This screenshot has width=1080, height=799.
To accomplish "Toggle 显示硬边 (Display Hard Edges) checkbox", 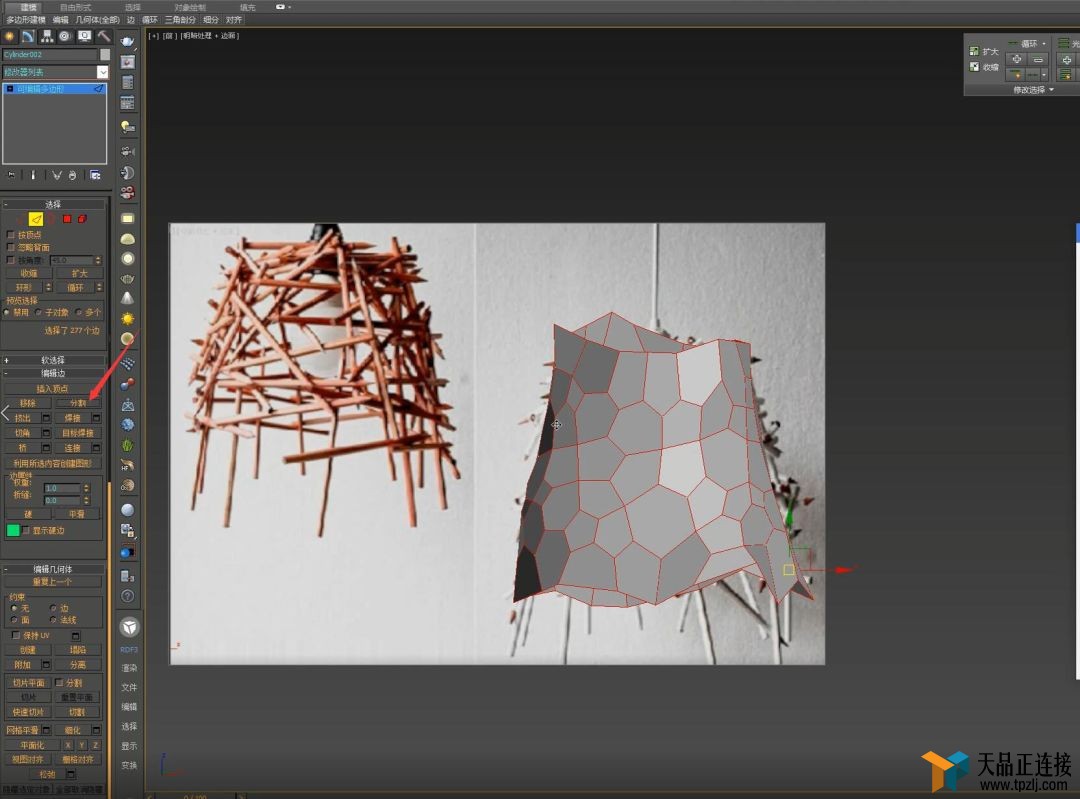I will coord(26,530).
